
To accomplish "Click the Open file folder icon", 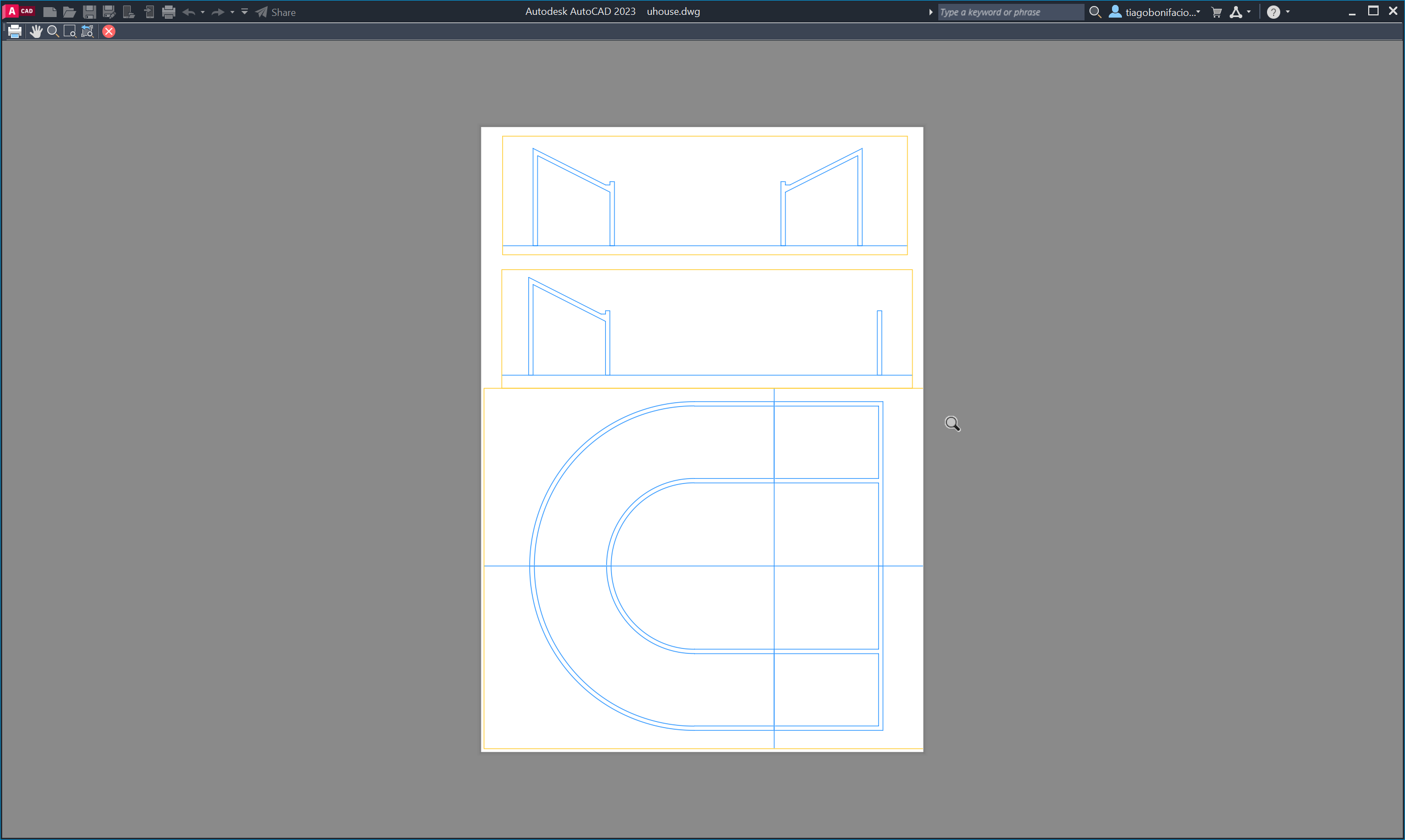I will [69, 12].
